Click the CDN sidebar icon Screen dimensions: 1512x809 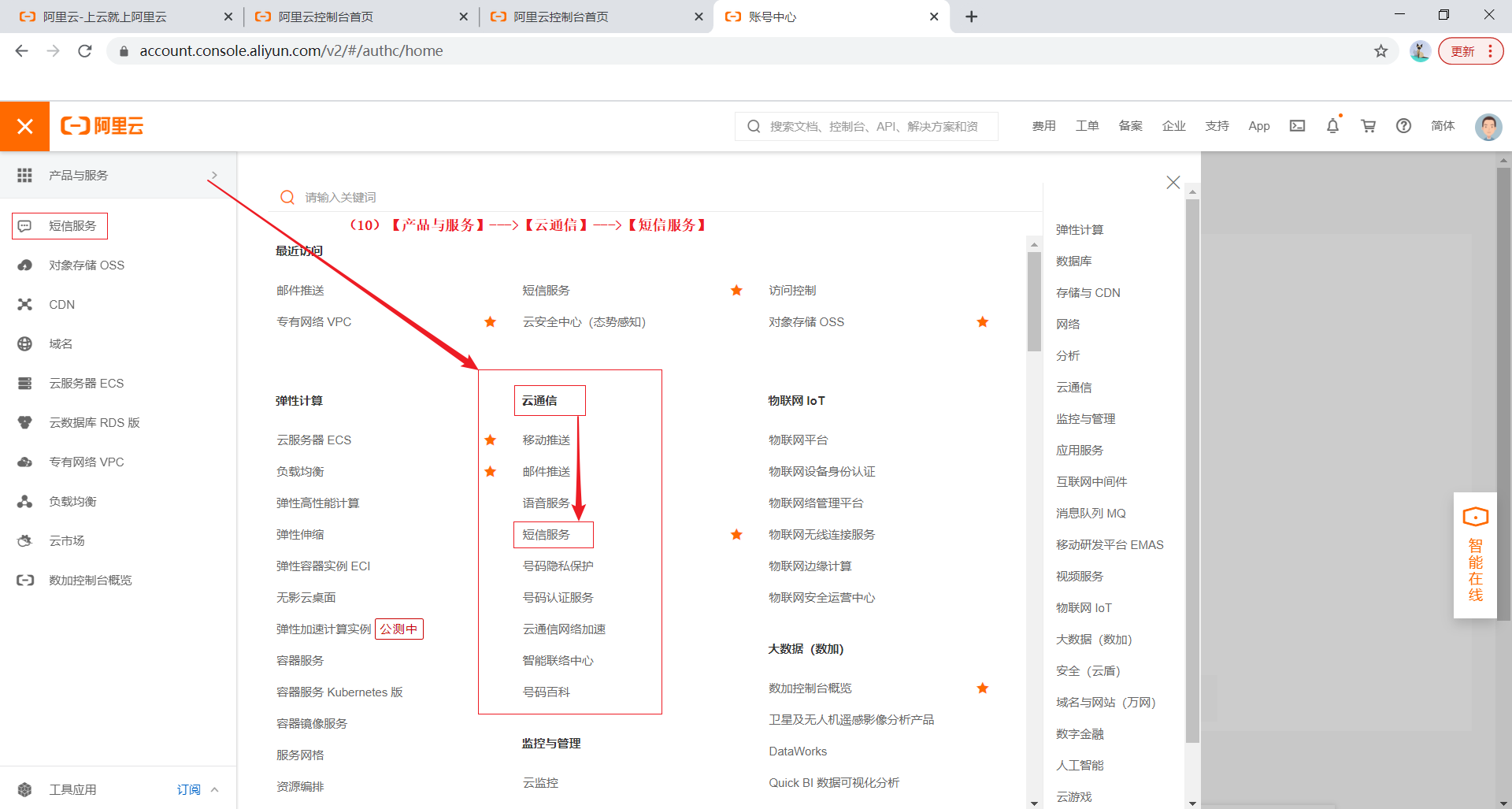coord(24,305)
